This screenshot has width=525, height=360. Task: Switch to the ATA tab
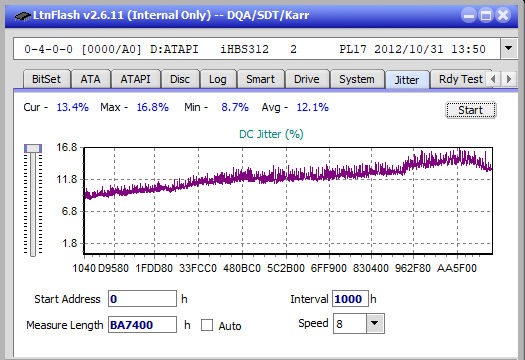click(x=90, y=79)
